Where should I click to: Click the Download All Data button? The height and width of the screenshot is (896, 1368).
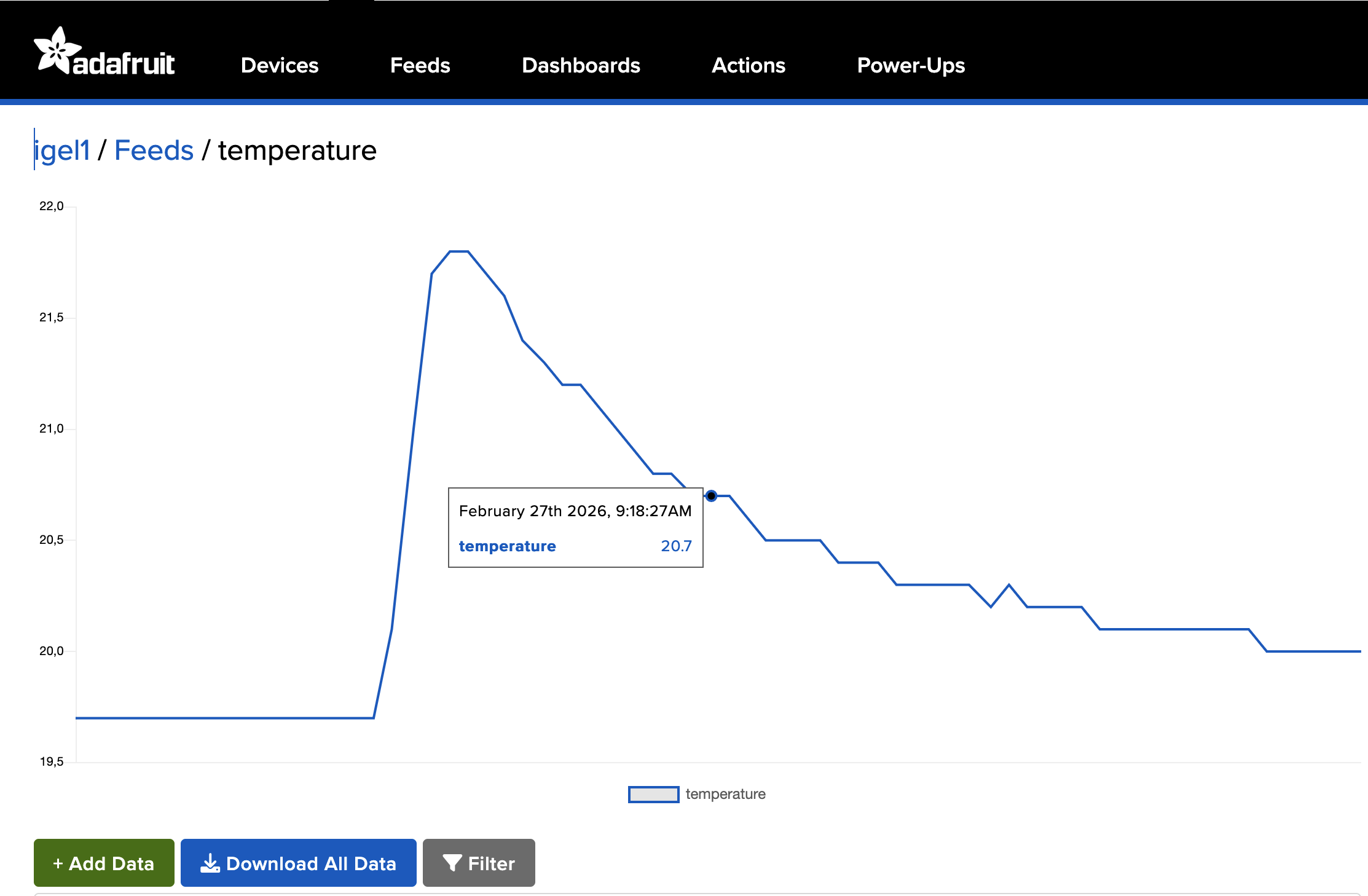pyautogui.click(x=299, y=863)
